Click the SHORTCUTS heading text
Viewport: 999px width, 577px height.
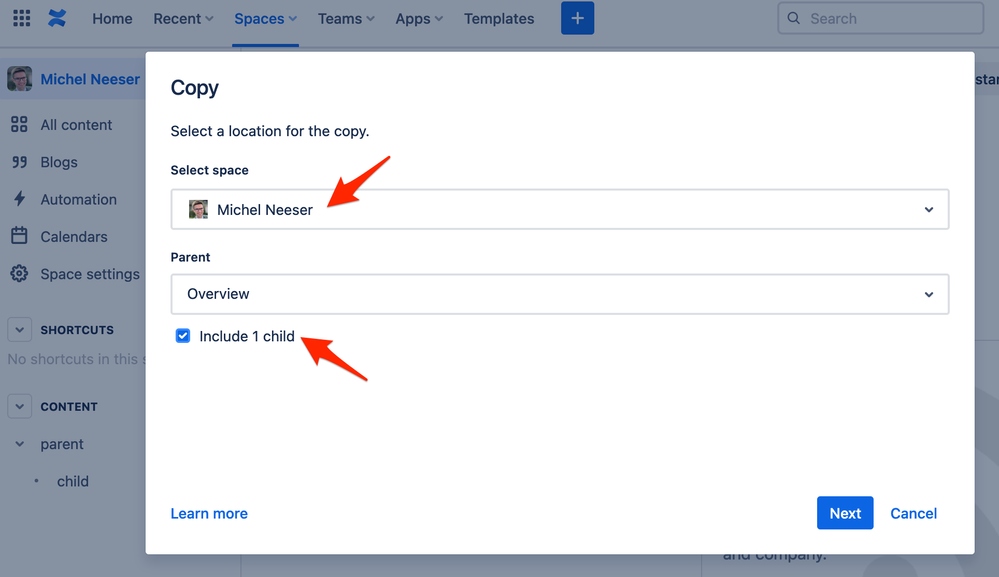(x=77, y=330)
